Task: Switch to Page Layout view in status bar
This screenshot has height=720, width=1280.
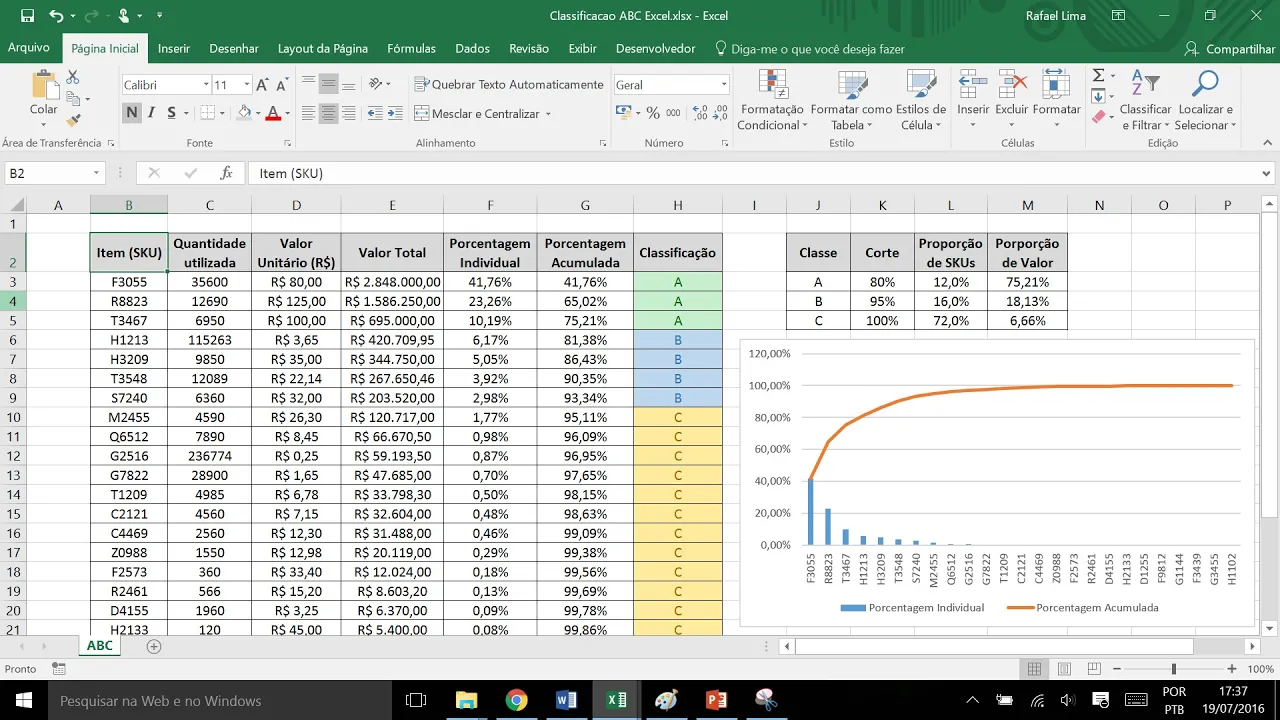Action: [x=1064, y=669]
